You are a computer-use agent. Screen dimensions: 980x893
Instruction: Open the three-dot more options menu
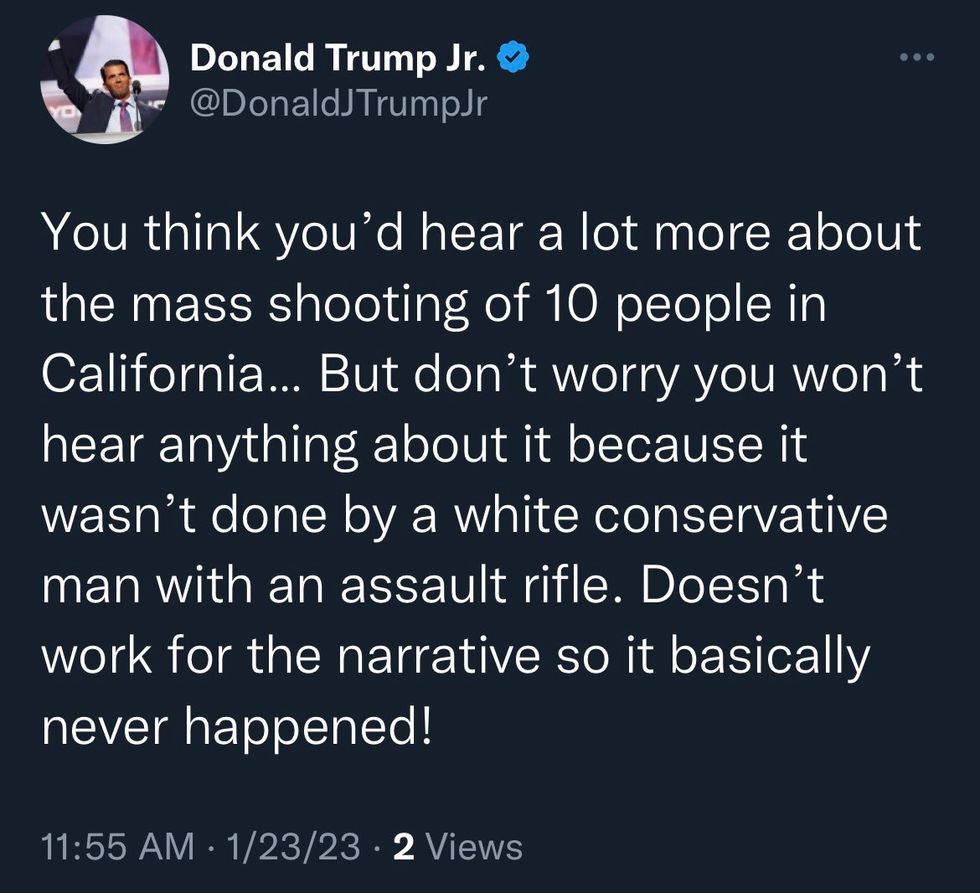click(x=917, y=57)
